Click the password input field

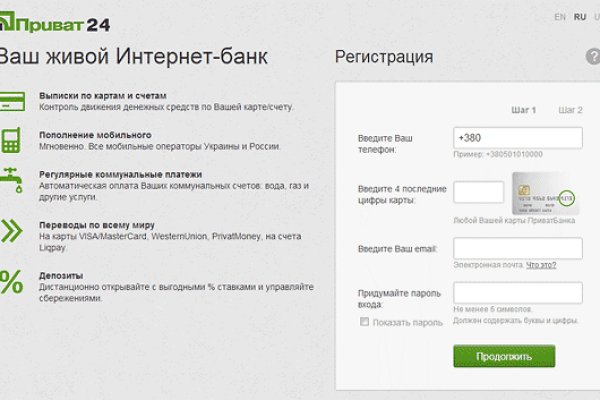click(x=517, y=292)
